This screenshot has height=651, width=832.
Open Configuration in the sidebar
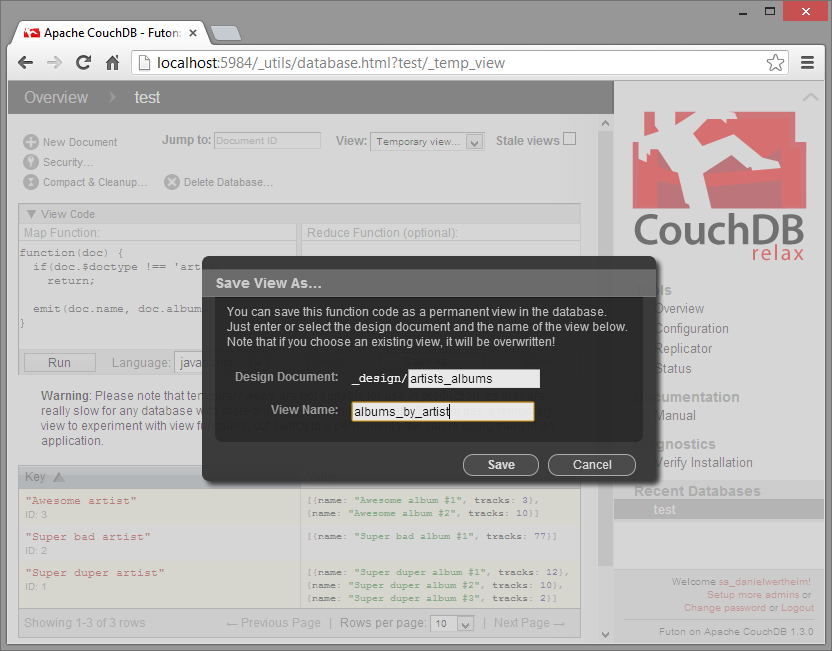(x=691, y=328)
